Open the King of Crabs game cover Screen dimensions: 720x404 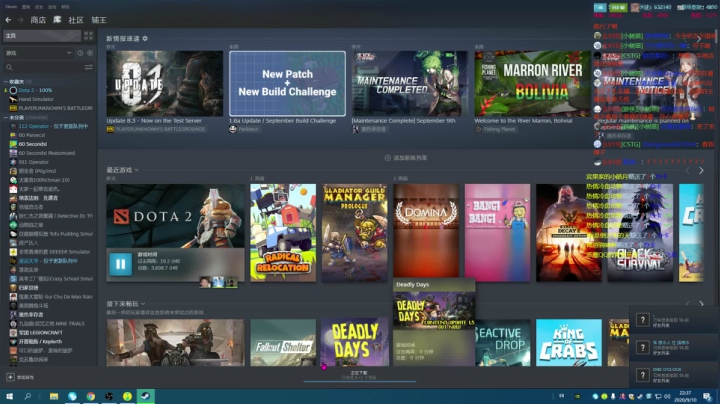(569, 342)
